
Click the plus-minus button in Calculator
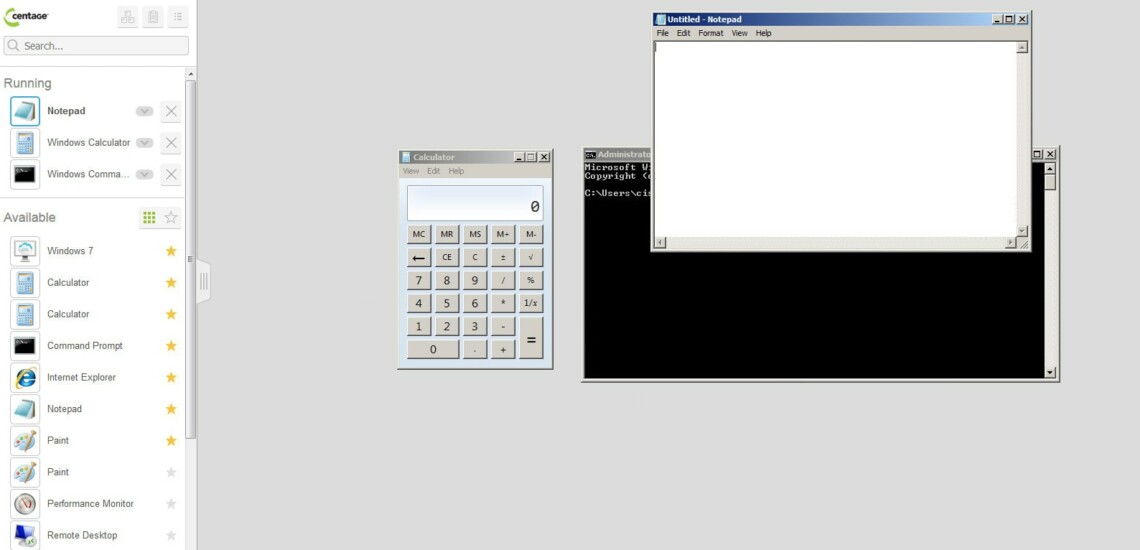pyautogui.click(x=503, y=258)
